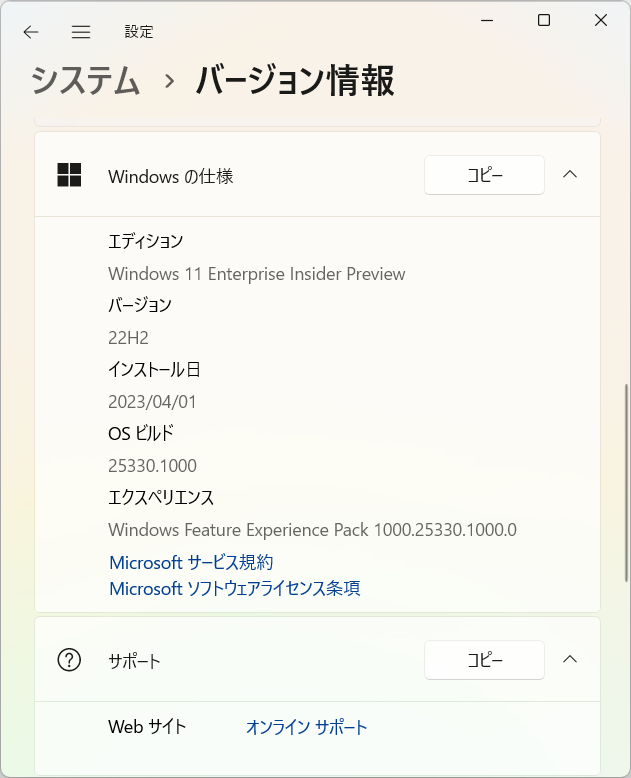
Task: Click the バージョン情報 page title
Action: click(x=295, y=80)
